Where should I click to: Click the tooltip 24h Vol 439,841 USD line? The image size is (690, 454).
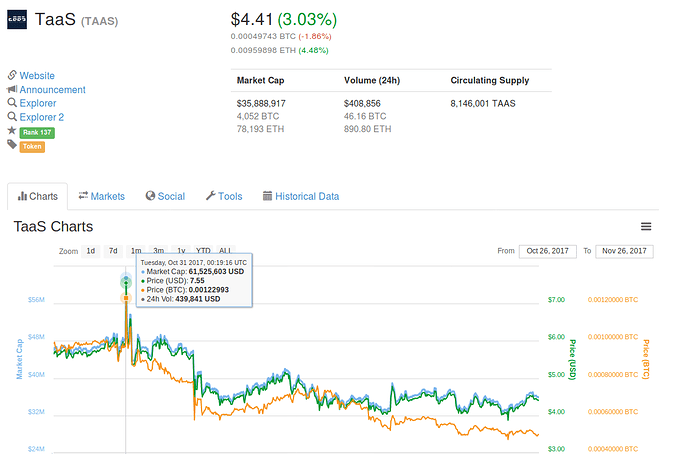180,299
